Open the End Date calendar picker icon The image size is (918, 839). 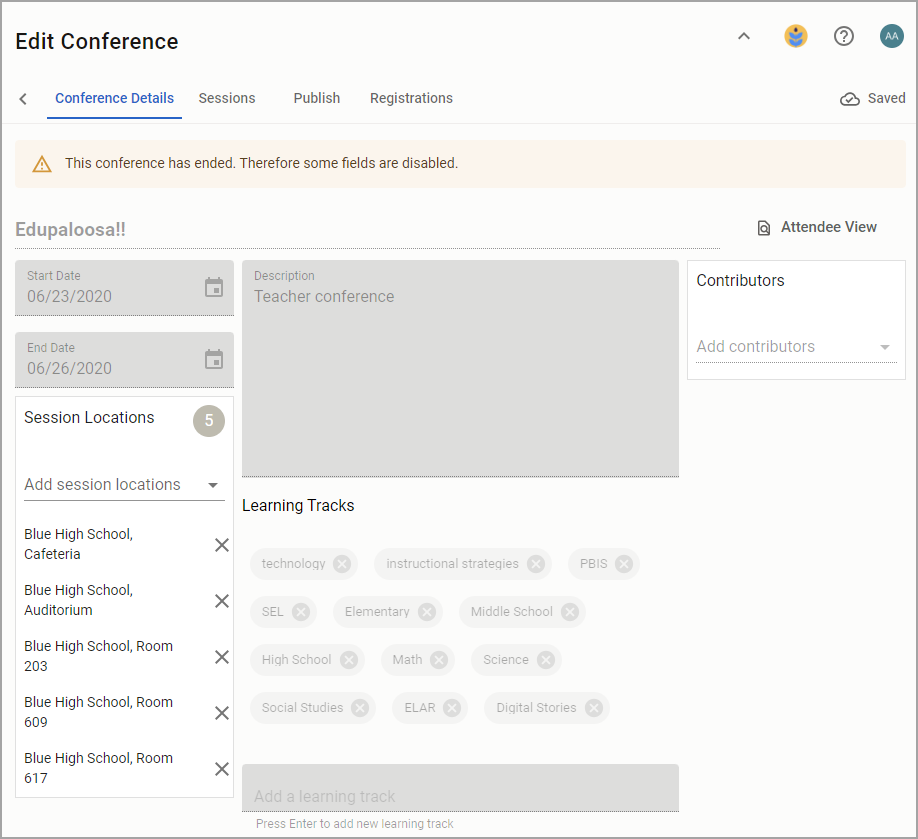[x=214, y=359]
